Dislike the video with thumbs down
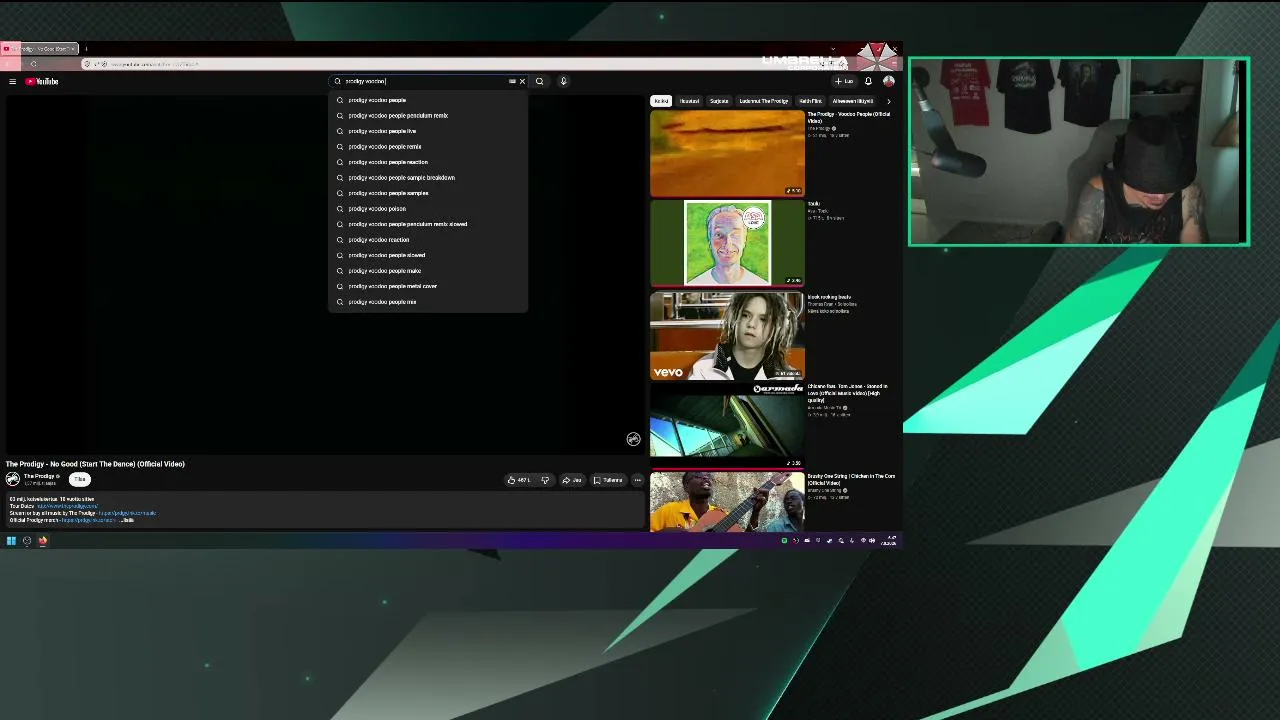The height and width of the screenshot is (720, 1280). [x=545, y=480]
